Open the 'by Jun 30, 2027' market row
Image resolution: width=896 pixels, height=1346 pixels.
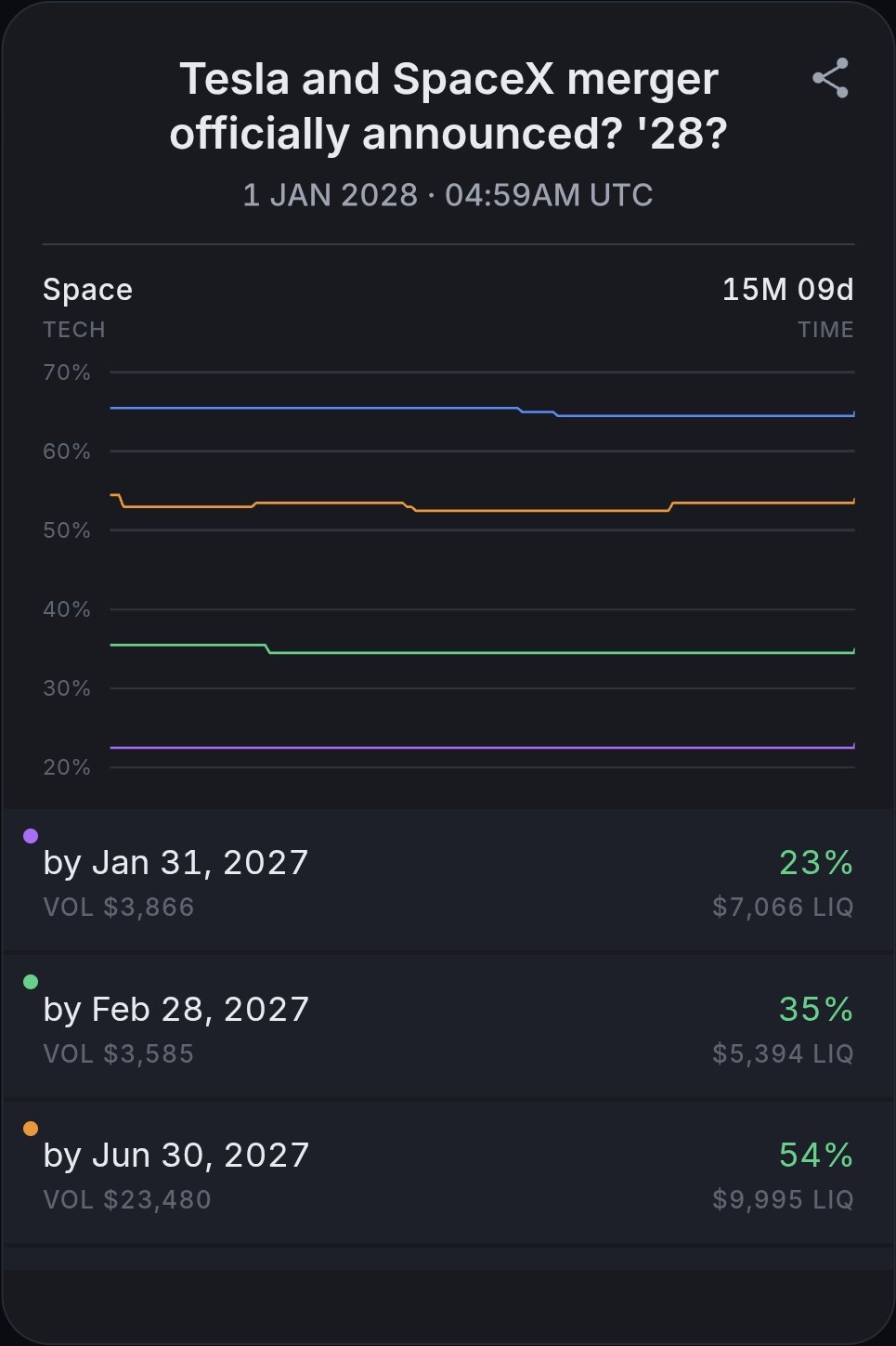448,1173
